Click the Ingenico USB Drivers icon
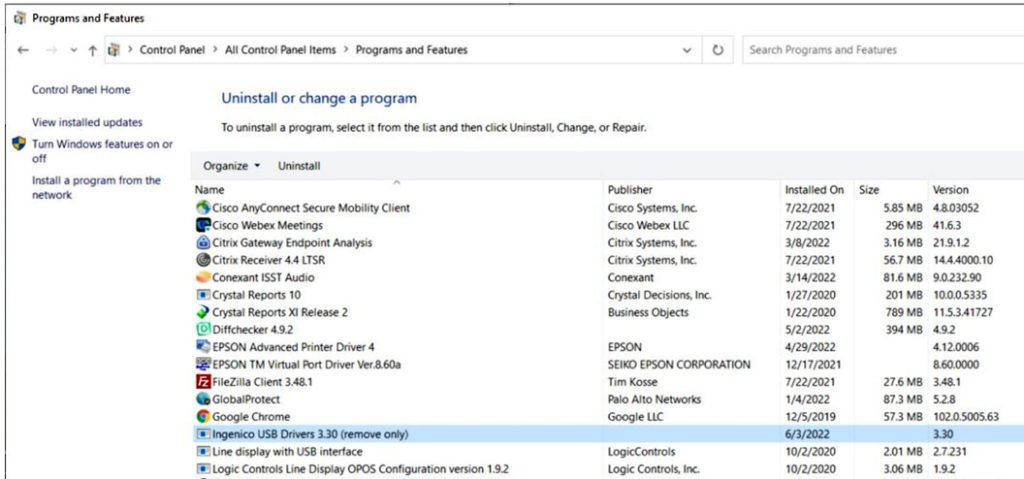 tap(203, 434)
